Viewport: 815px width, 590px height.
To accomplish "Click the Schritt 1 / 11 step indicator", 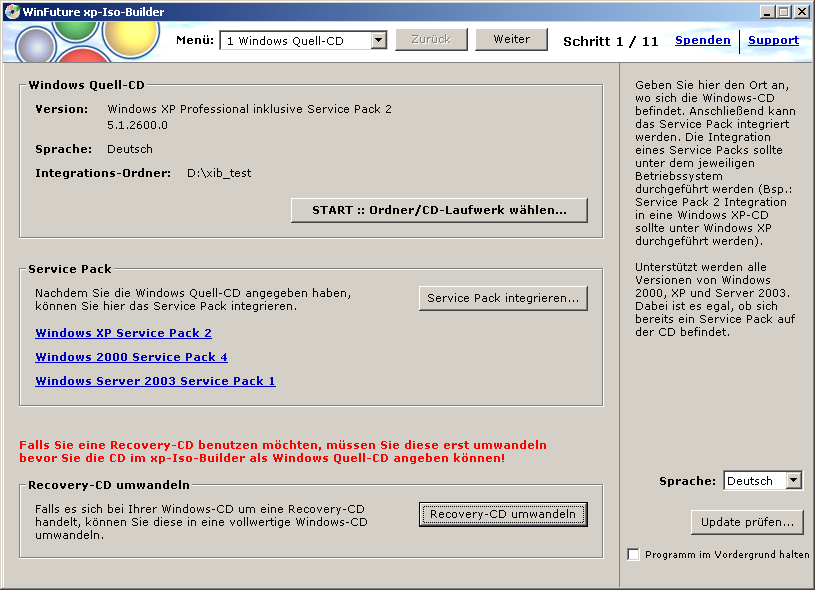I will (x=611, y=42).
